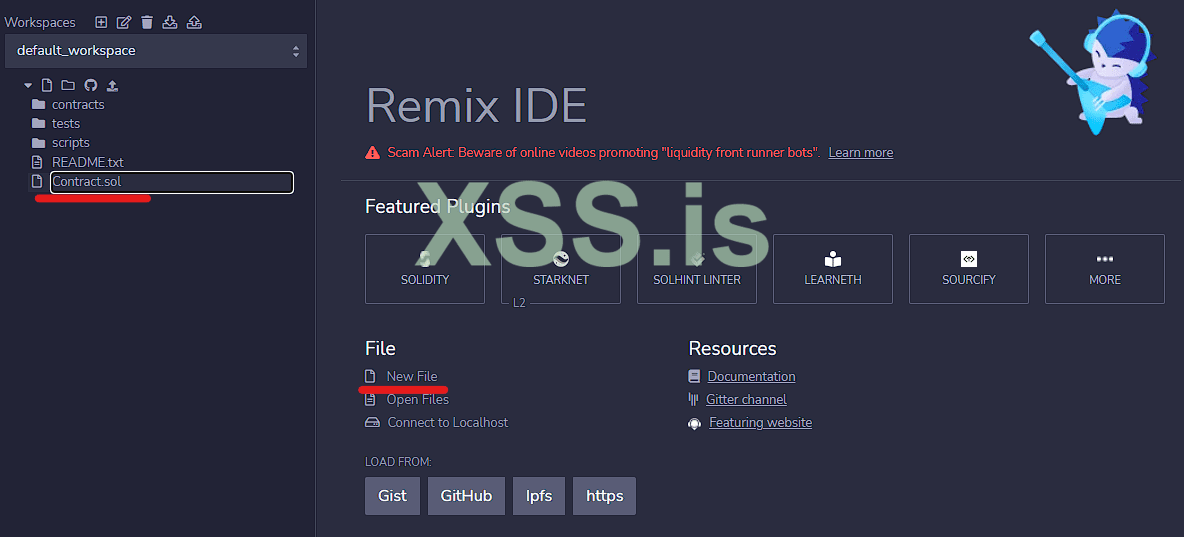Viewport: 1184px width, 537px height.
Task: Click the Remix IDE title
Action: 476,105
